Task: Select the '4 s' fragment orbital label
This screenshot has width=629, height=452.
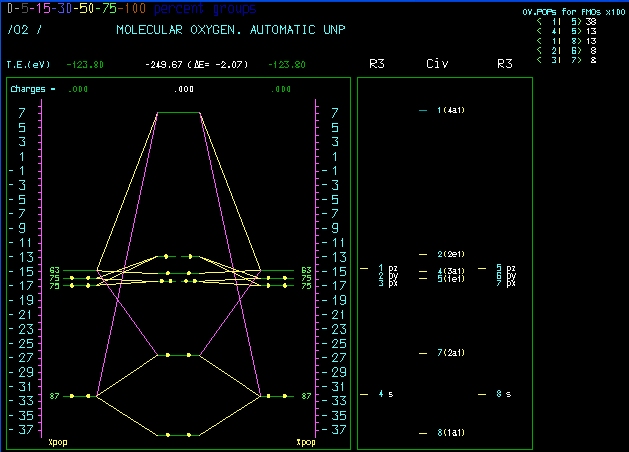Action: 386,394
